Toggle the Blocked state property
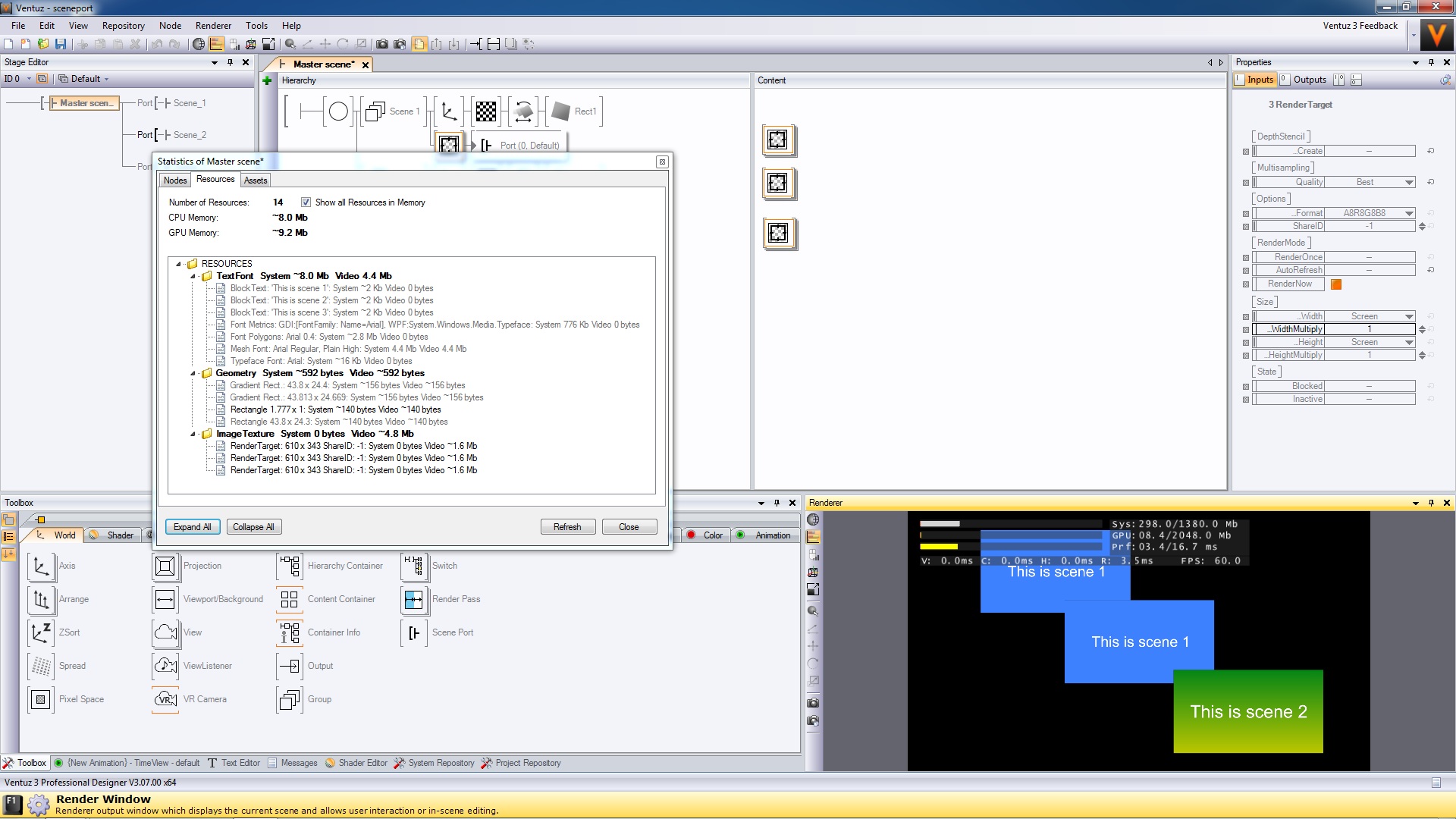The image size is (1456, 819). (1369, 386)
